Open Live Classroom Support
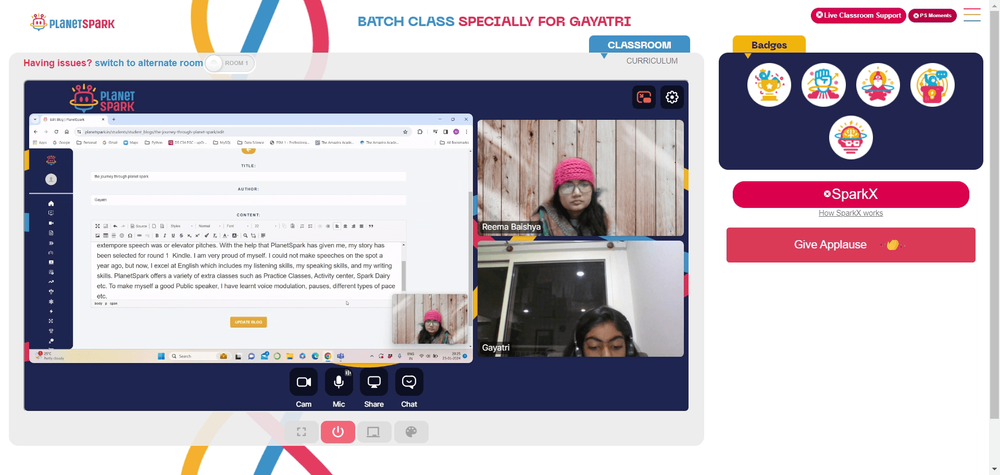 [858, 15]
